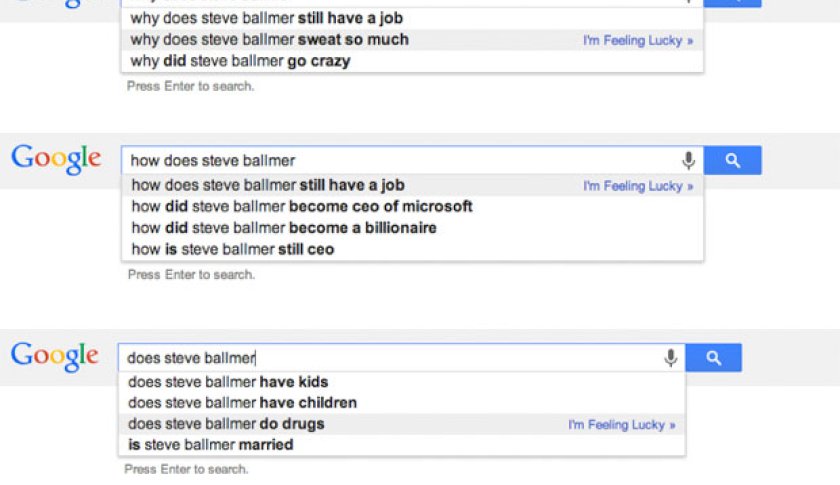Pick suggestion "why did steve ballmer go crazy"

(241, 61)
